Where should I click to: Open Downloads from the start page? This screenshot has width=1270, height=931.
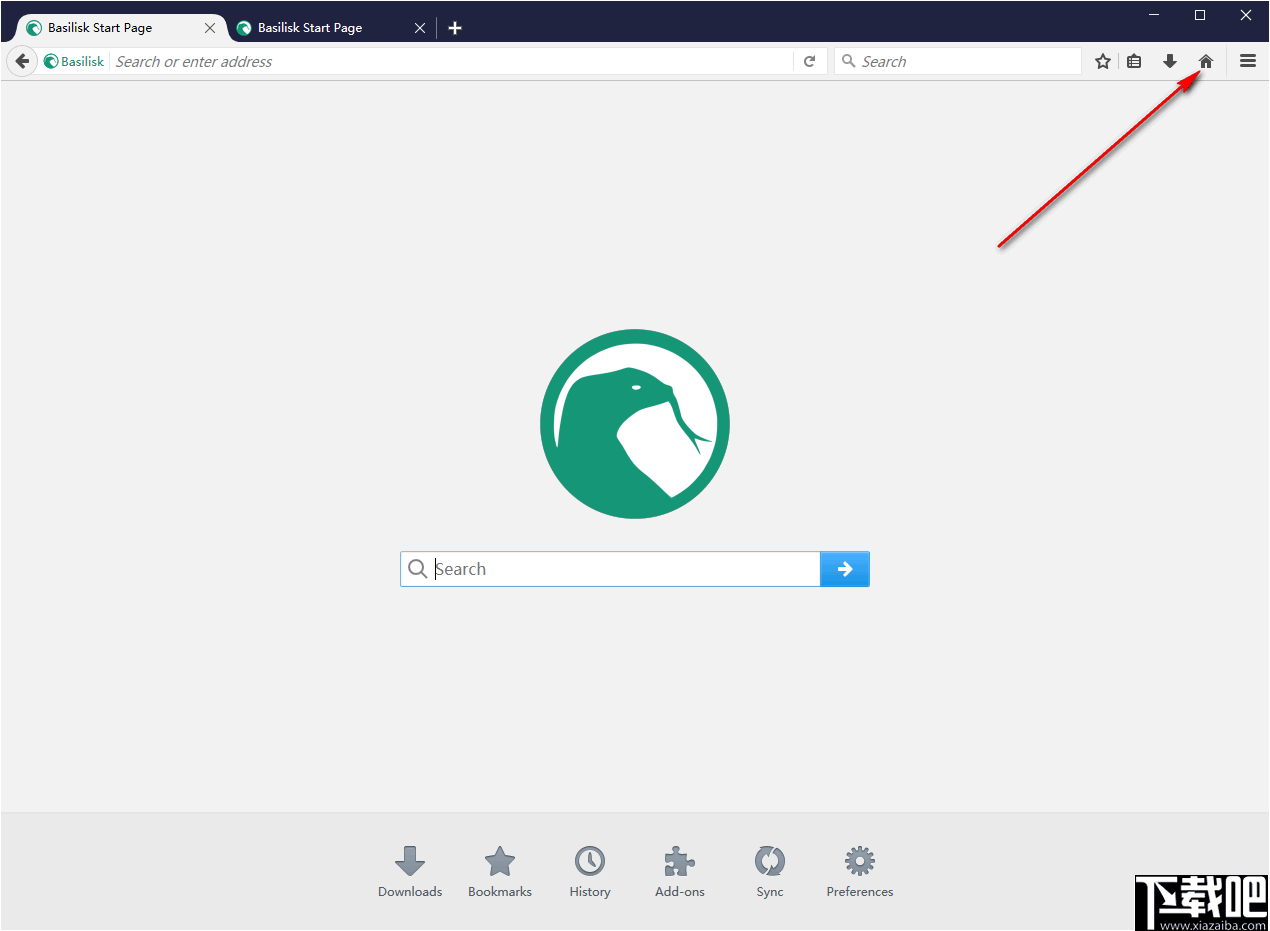410,872
